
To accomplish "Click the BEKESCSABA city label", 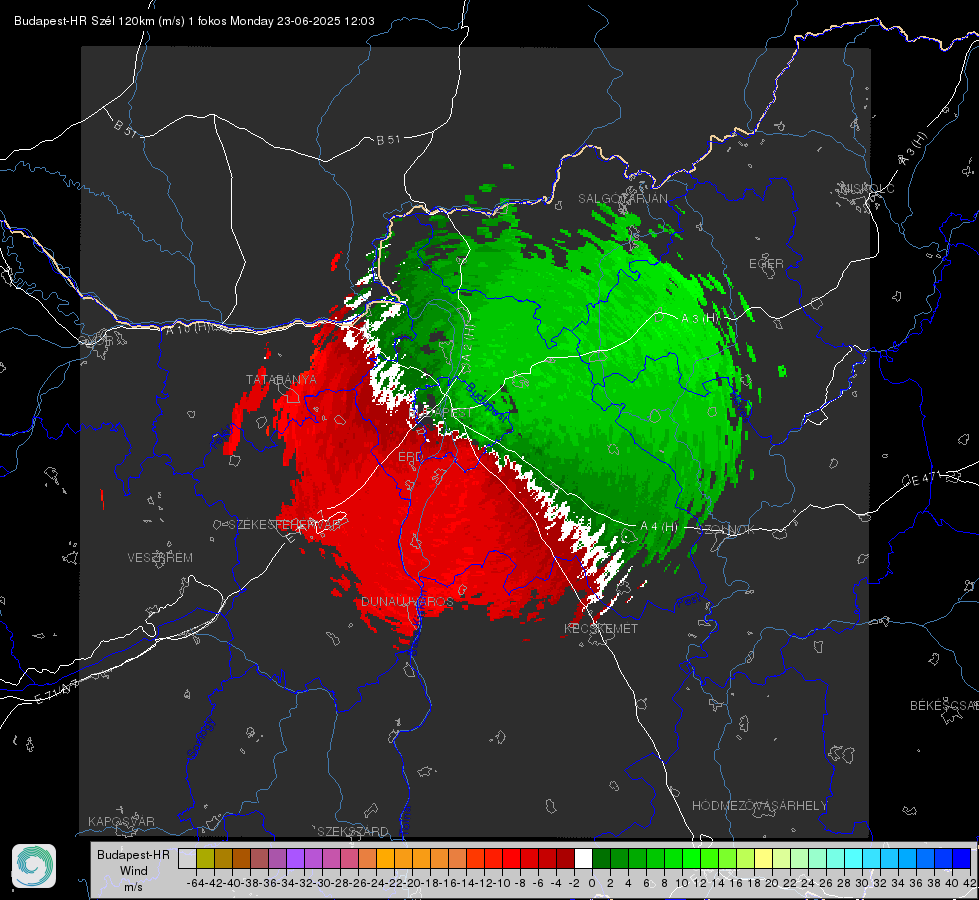I will pos(943,706).
